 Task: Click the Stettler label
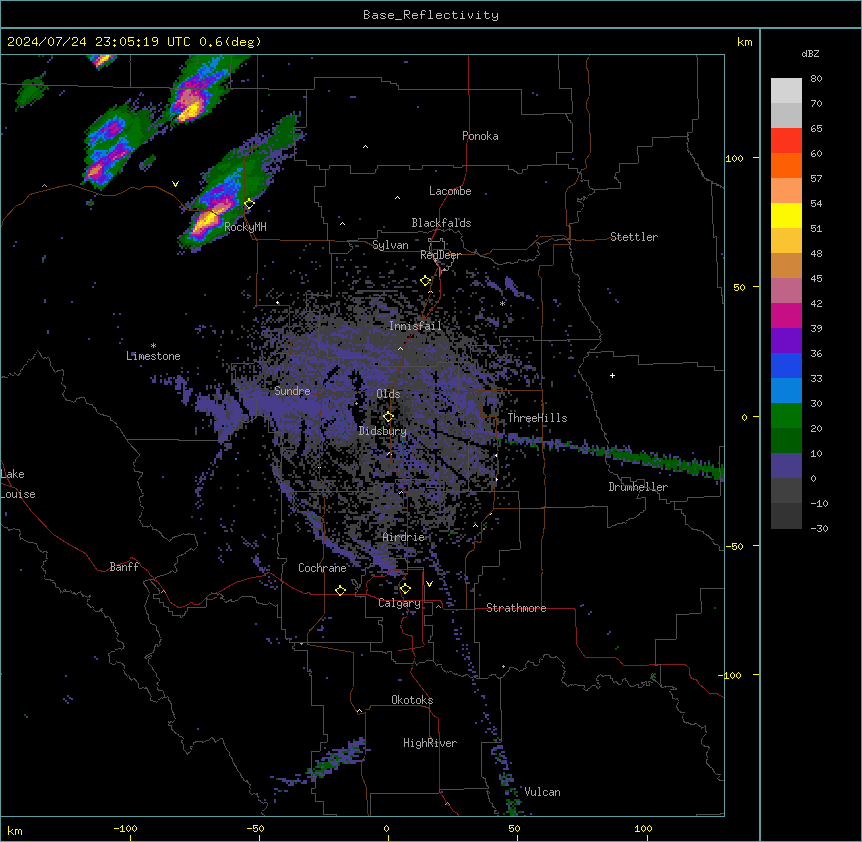point(634,237)
